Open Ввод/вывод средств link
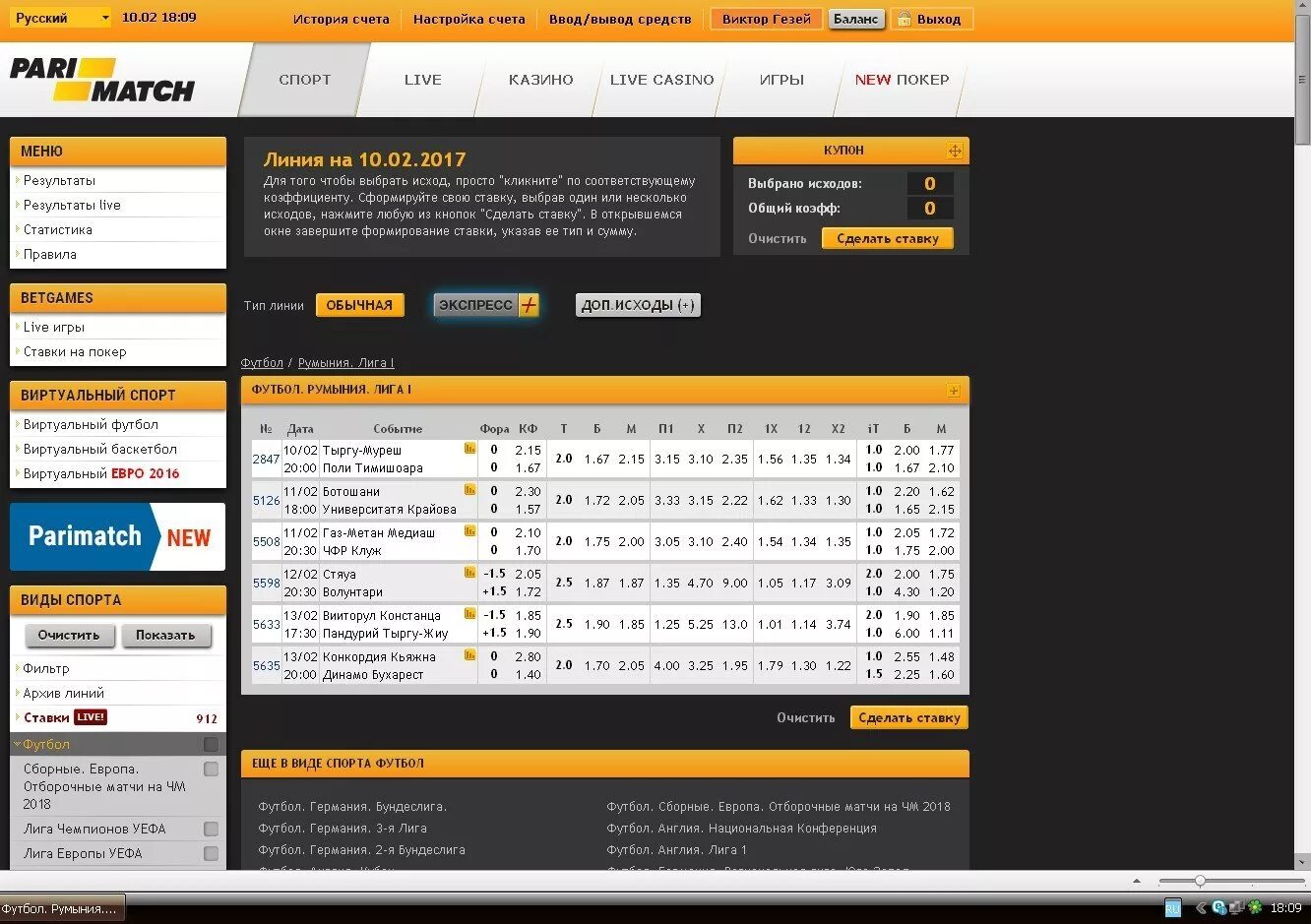The width and height of the screenshot is (1311, 924). tap(620, 19)
